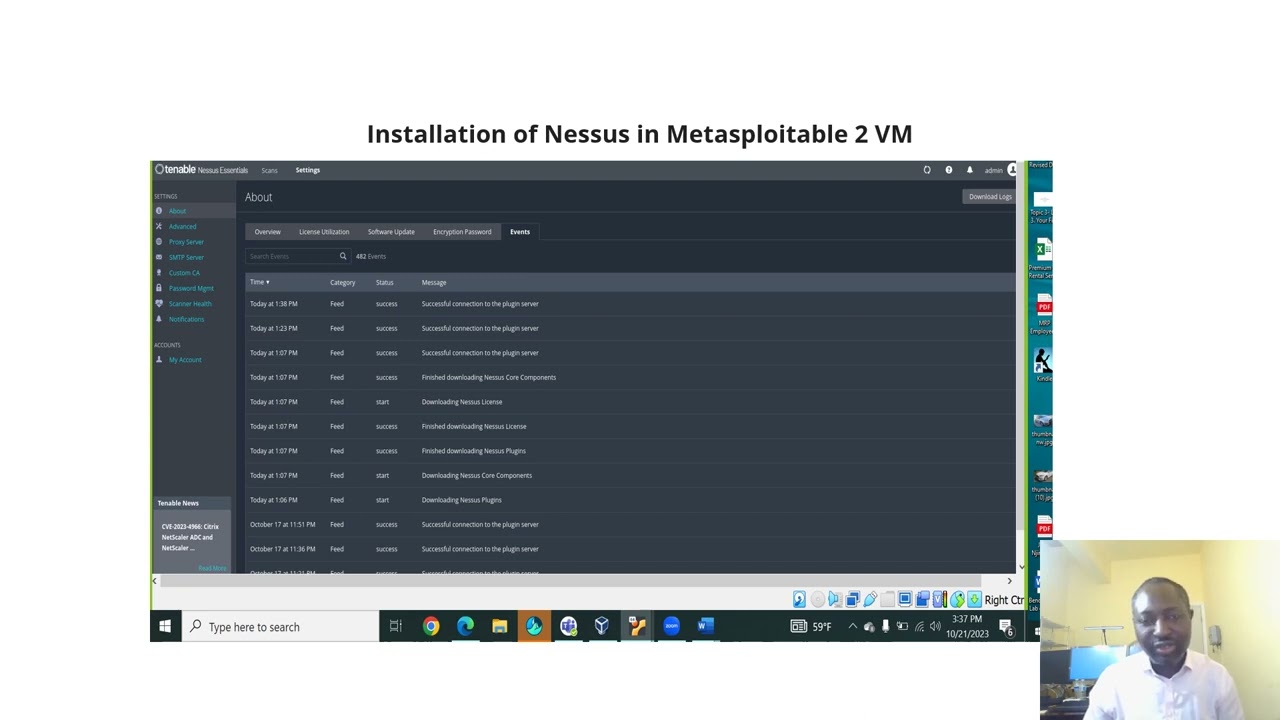Open Zoom from the taskbar

coord(671,627)
